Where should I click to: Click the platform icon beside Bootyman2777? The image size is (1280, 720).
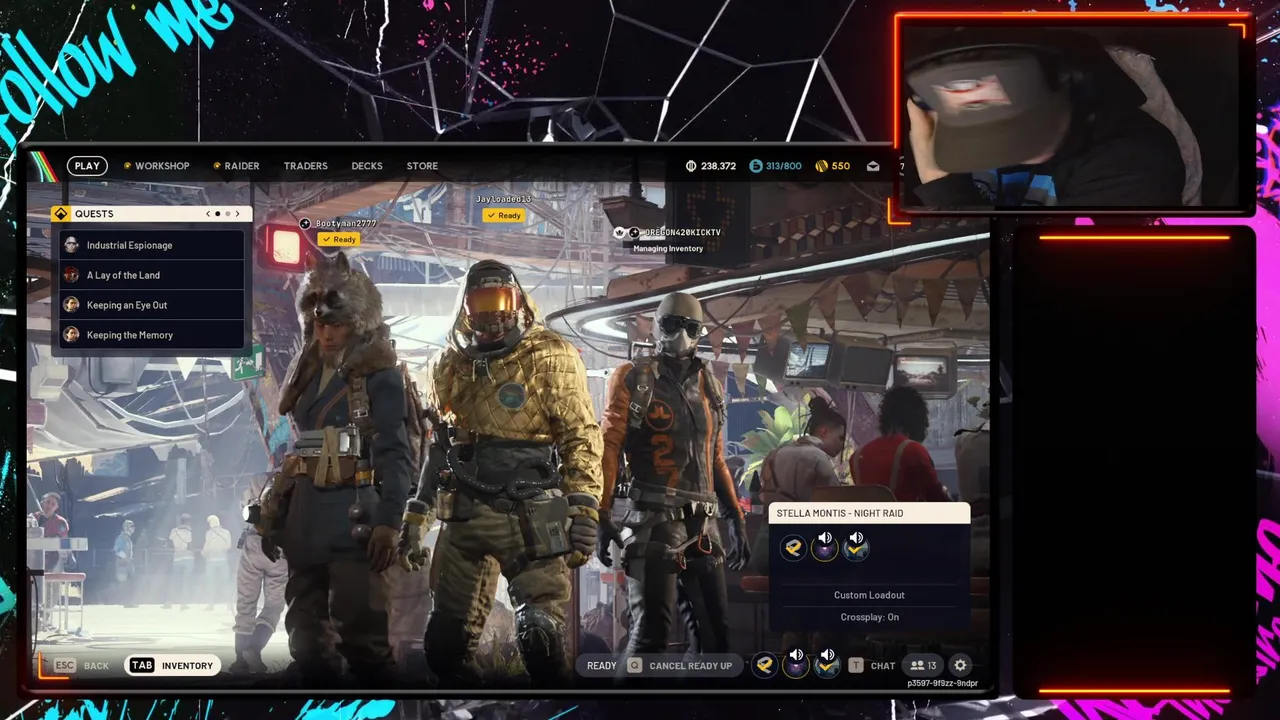(x=305, y=224)
